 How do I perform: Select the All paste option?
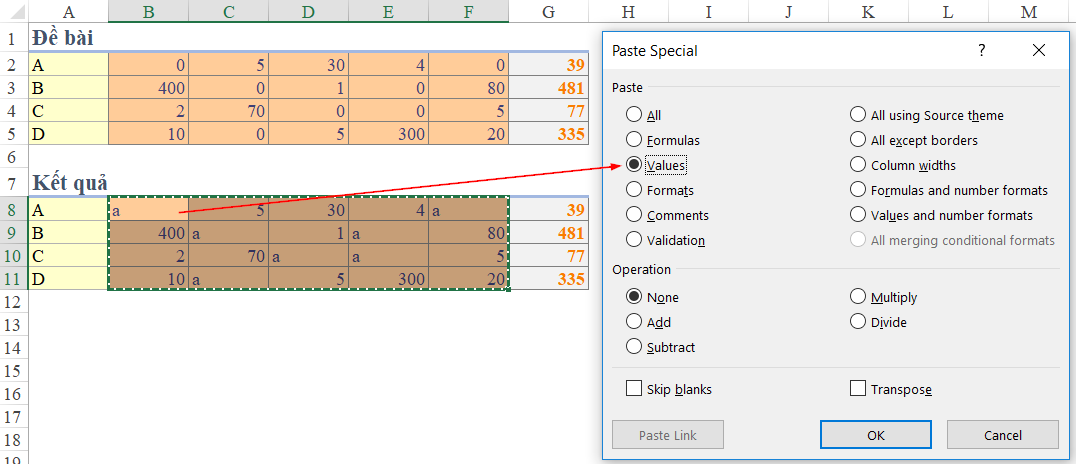tap(644, 115)
